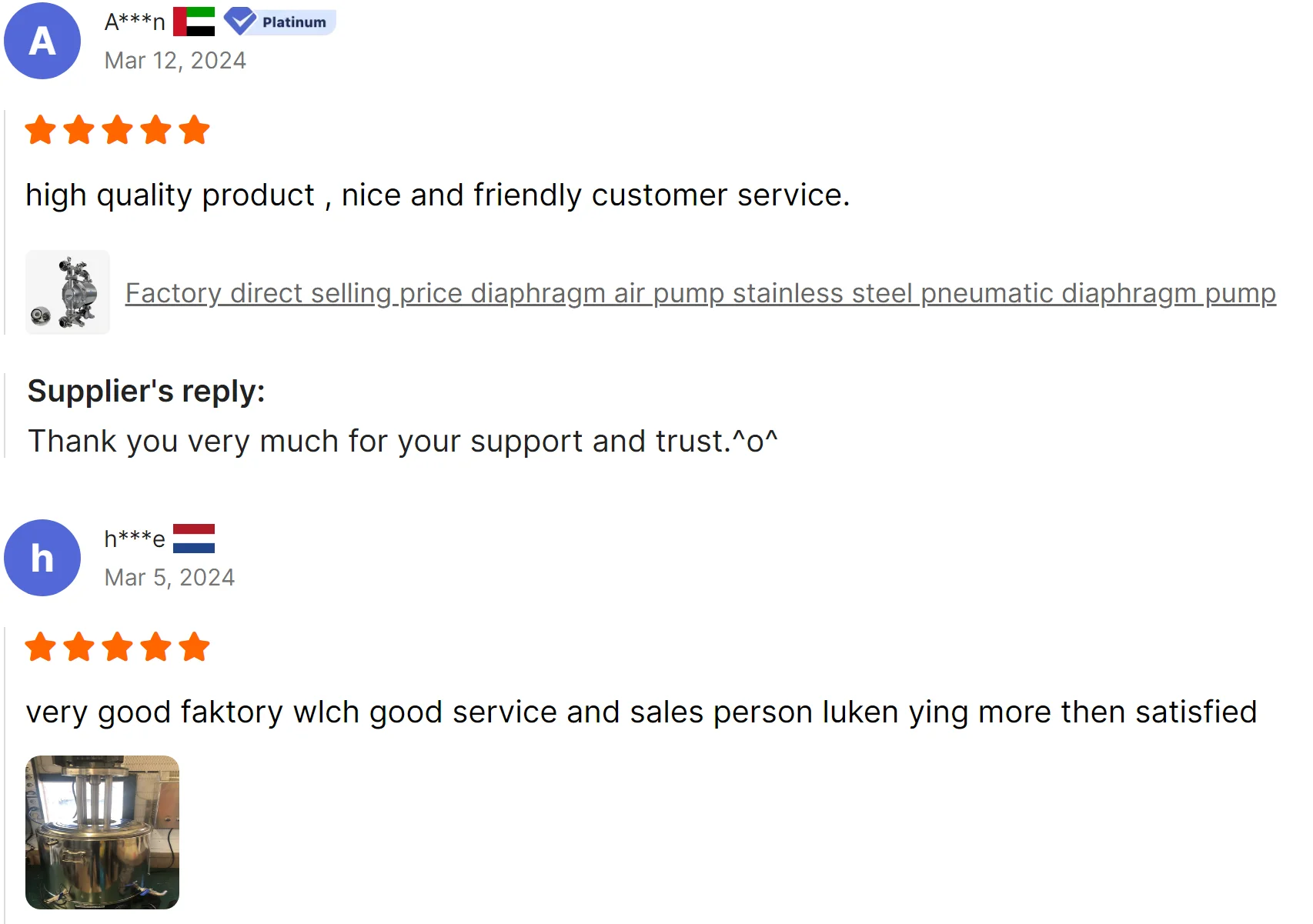Click the "Mar 5, 2024" review date
The width and height of the screenshot is (1313, 924).
click(169, 578)
